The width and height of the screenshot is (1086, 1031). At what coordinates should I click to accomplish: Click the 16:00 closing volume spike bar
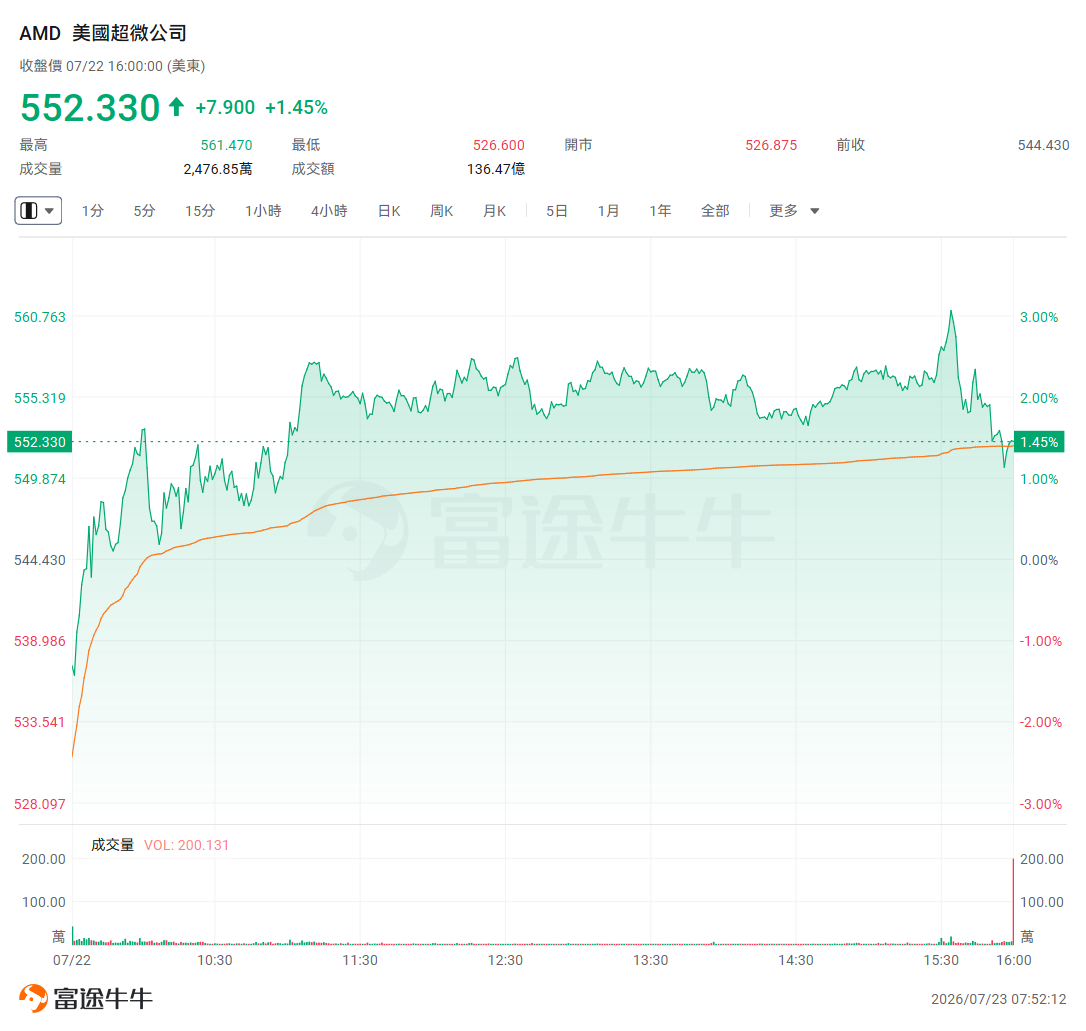[x=1013, y=902]
